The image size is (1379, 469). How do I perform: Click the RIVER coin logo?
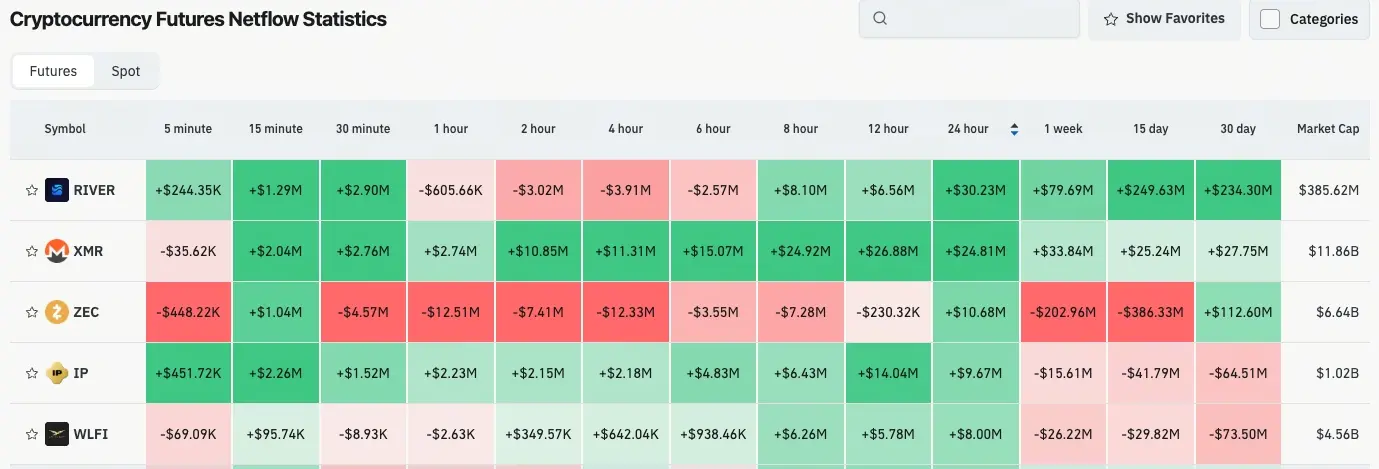click(x=57, y=190)
